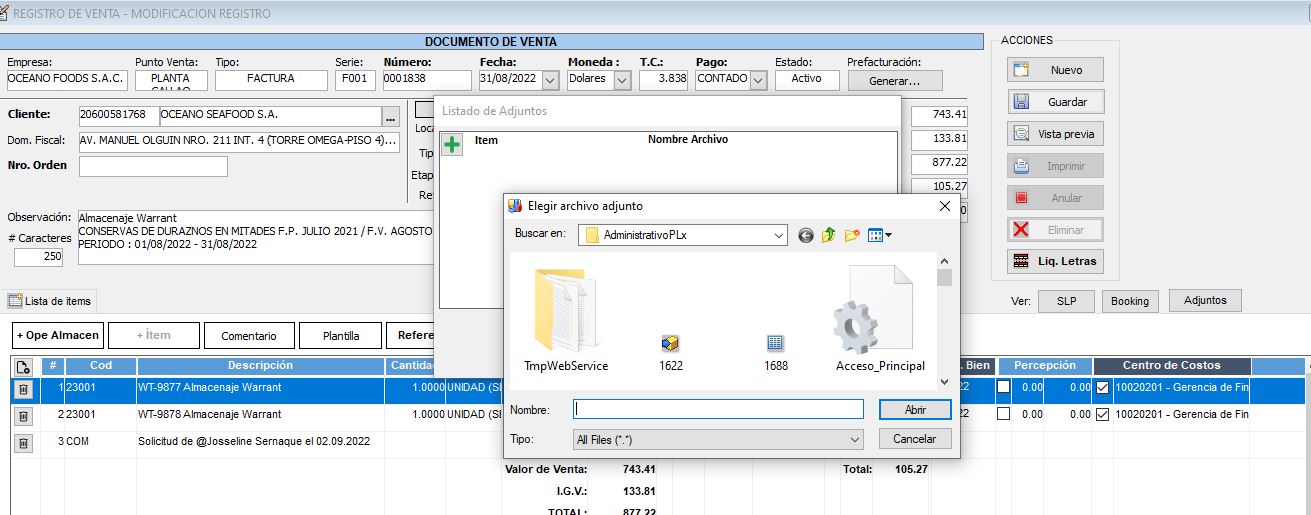
Task: Click the up-one-level folder icon
Action: pos(829,236)
